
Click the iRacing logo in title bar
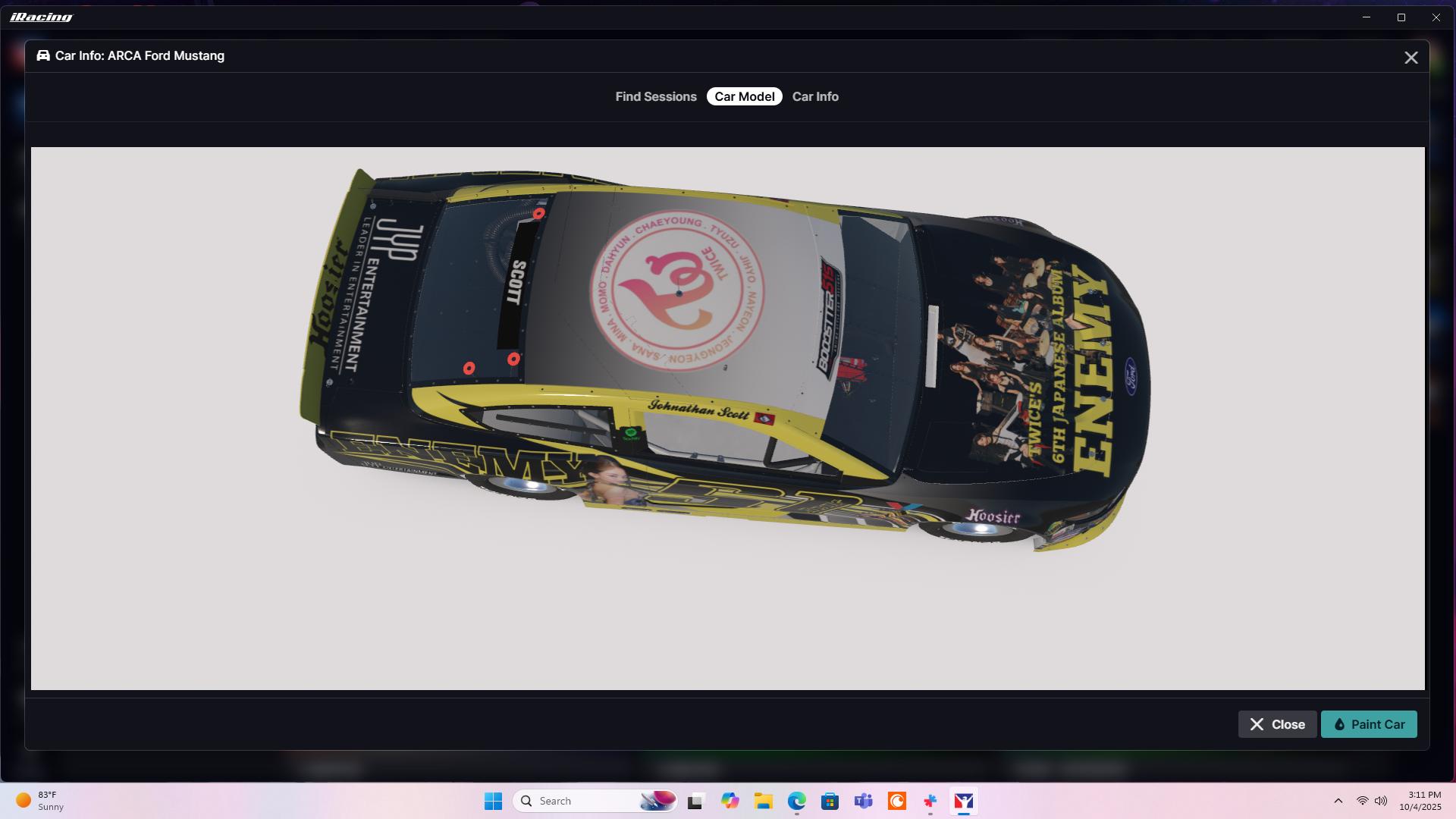[x=42, y=17]
